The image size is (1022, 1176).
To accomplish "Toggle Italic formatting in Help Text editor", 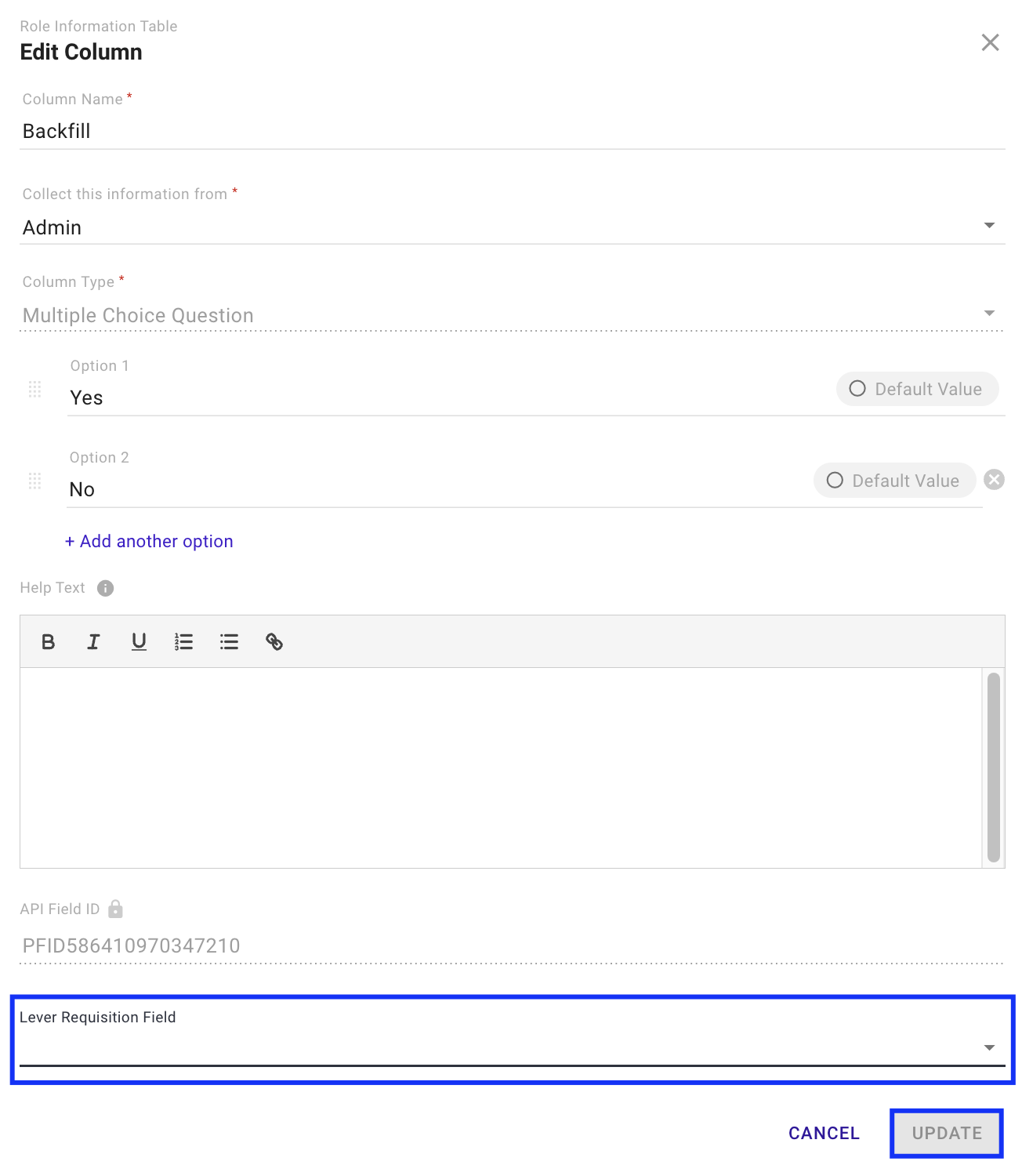I will tap(93, 642).
